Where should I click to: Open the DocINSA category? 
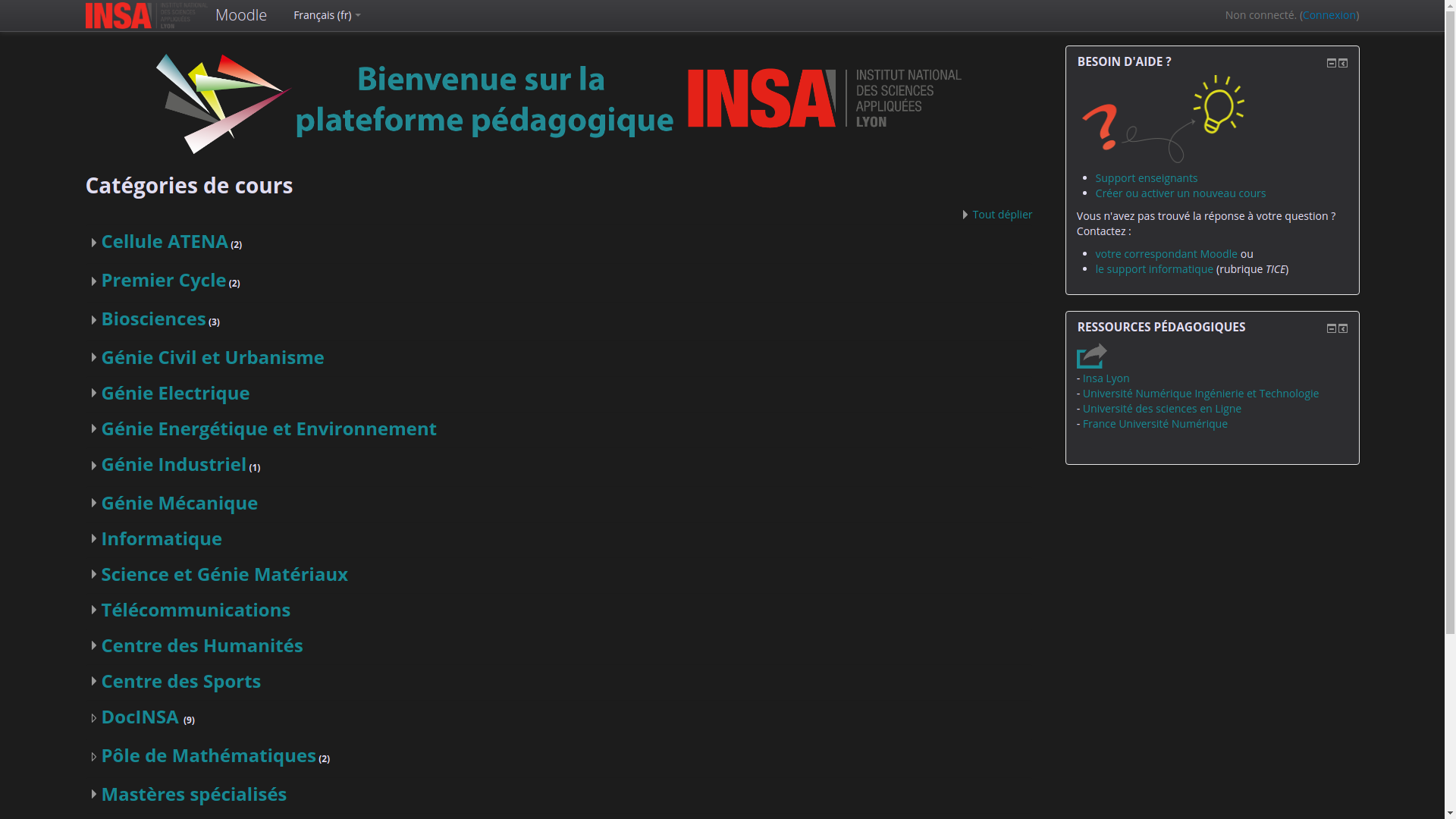coord(140,717)
